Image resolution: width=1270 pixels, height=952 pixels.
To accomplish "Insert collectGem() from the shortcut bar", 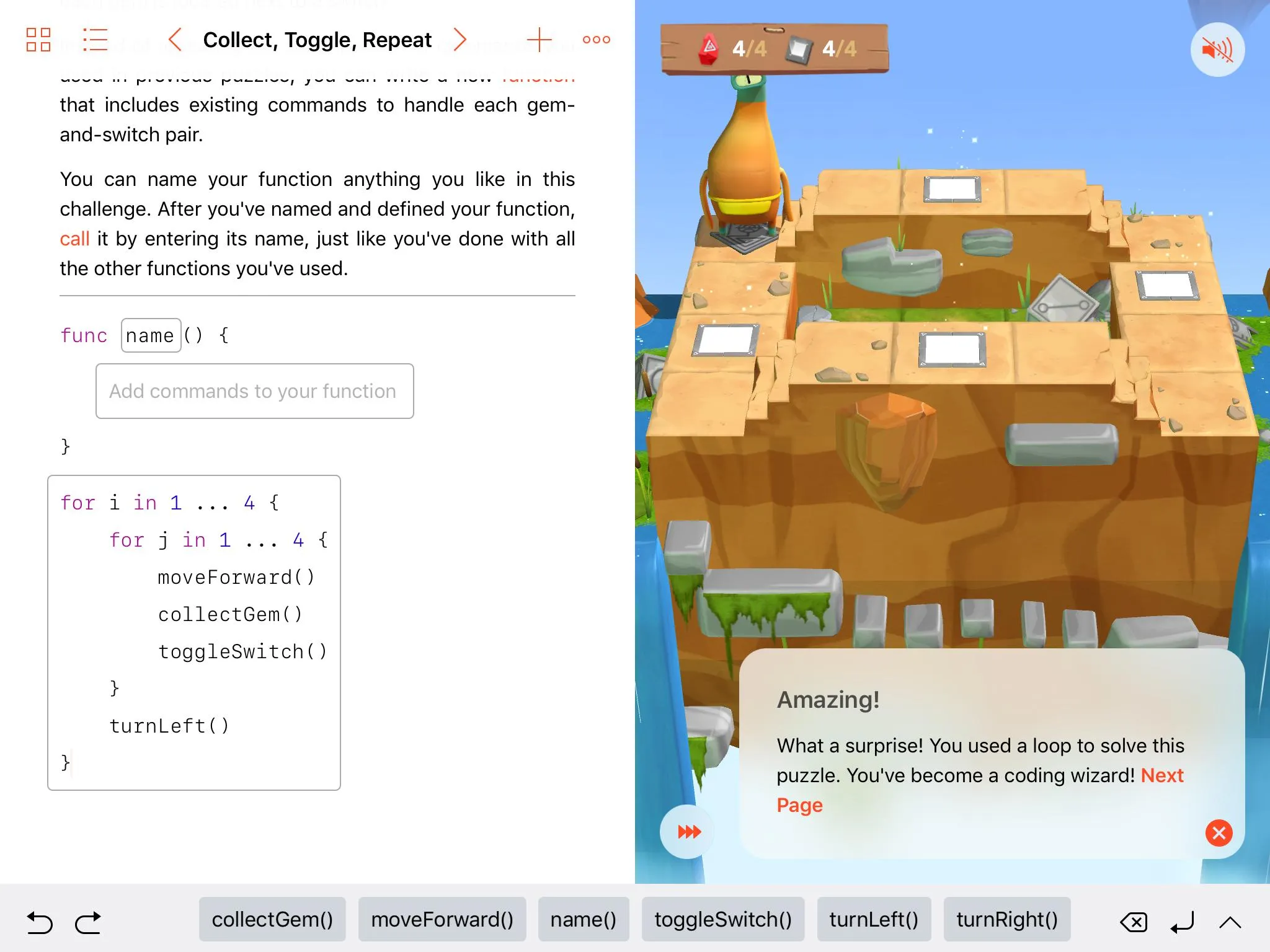I will coord(272,919).
